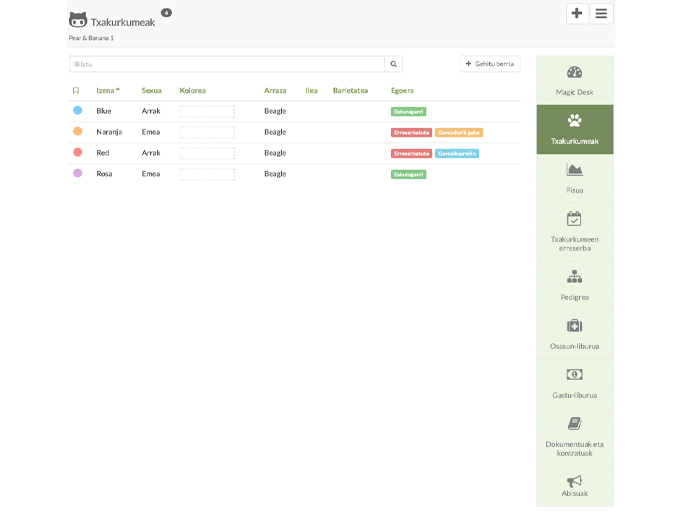
Task: Open Gastu-liburua expenses section
Action: click(575, 384)
